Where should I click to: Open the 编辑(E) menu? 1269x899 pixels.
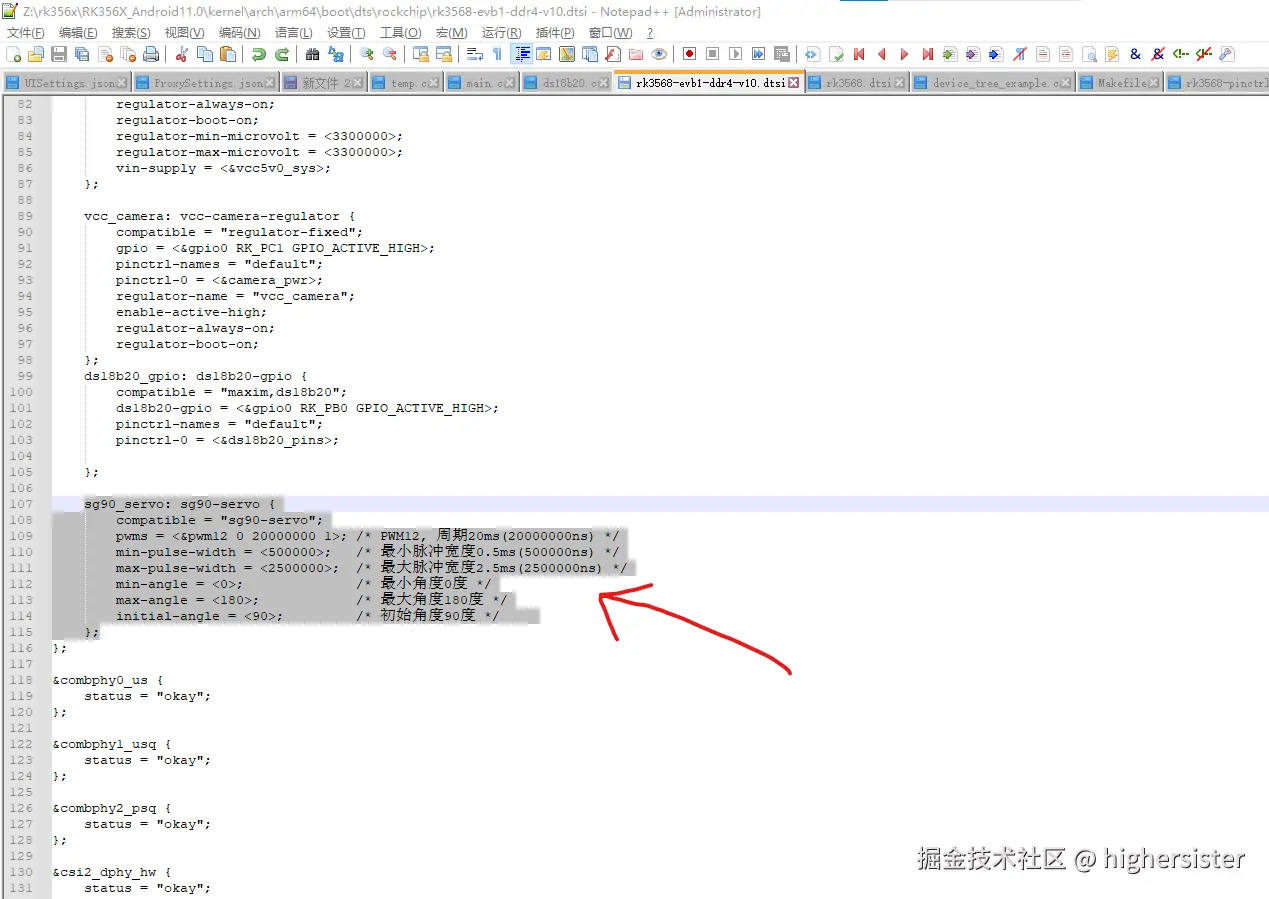tap(78, 33)
